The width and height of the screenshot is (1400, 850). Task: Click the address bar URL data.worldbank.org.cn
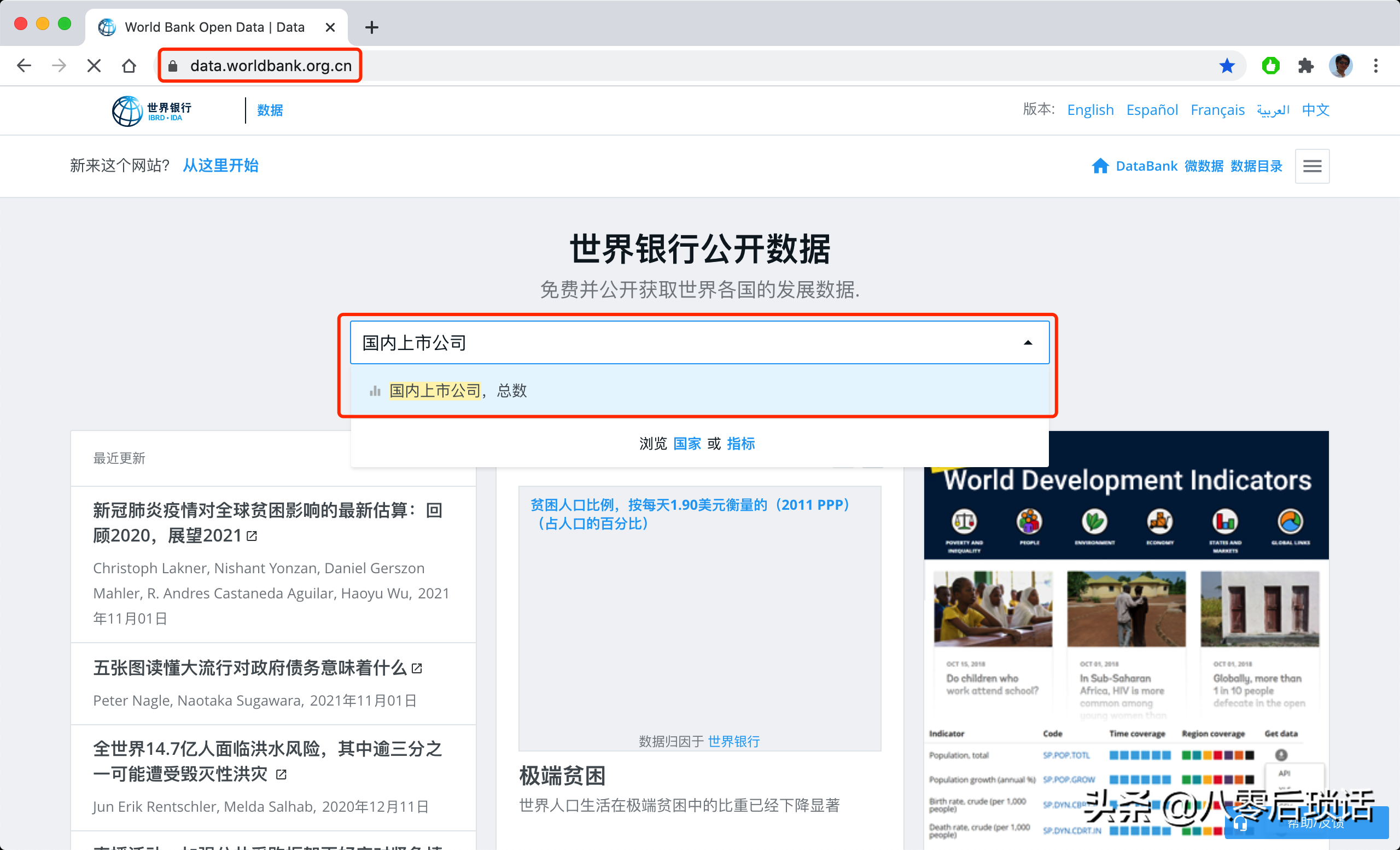[x=271, y=66]
